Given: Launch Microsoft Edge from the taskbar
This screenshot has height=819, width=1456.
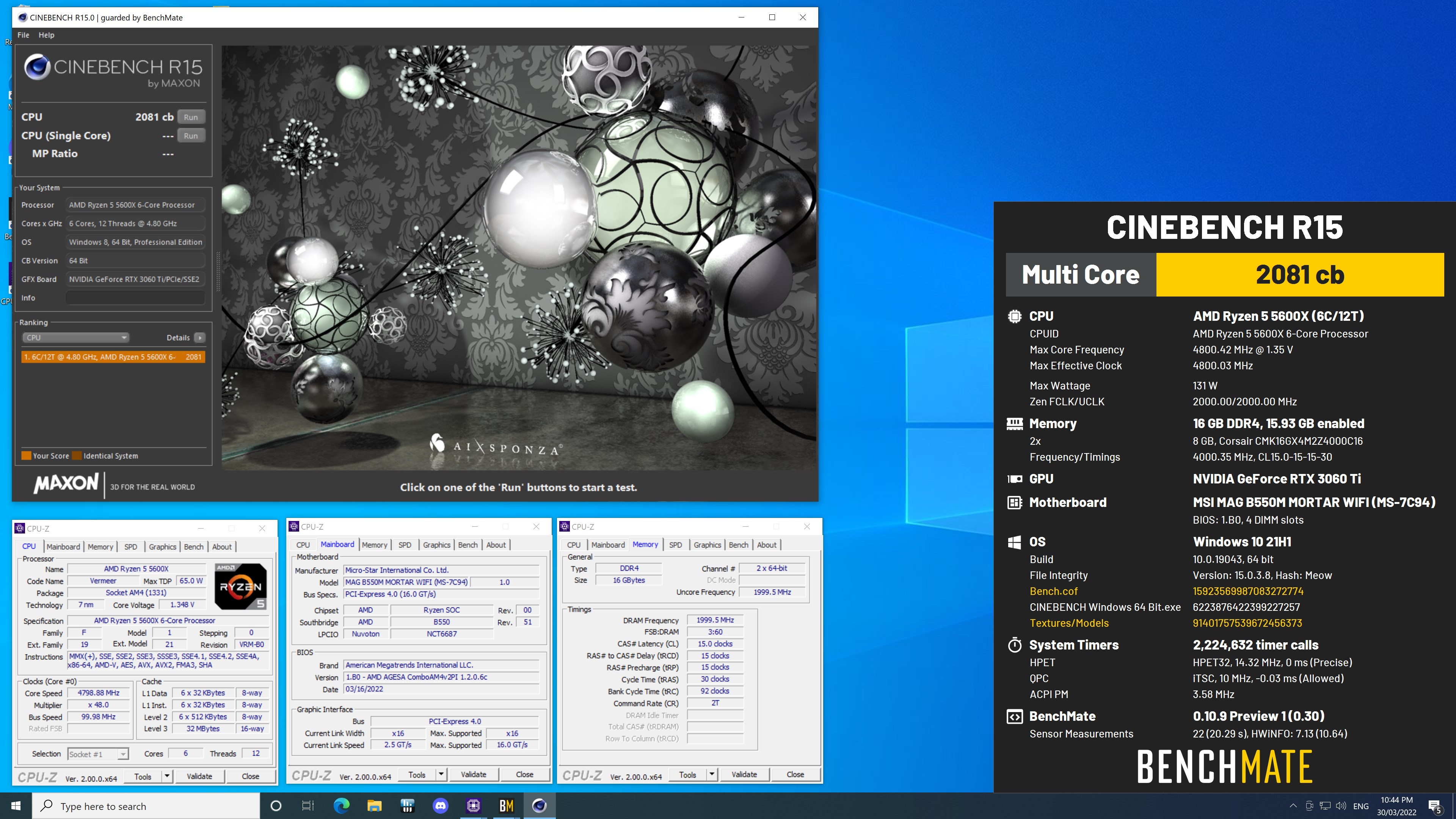Looking at the screenshot, I should pos(341,806).
